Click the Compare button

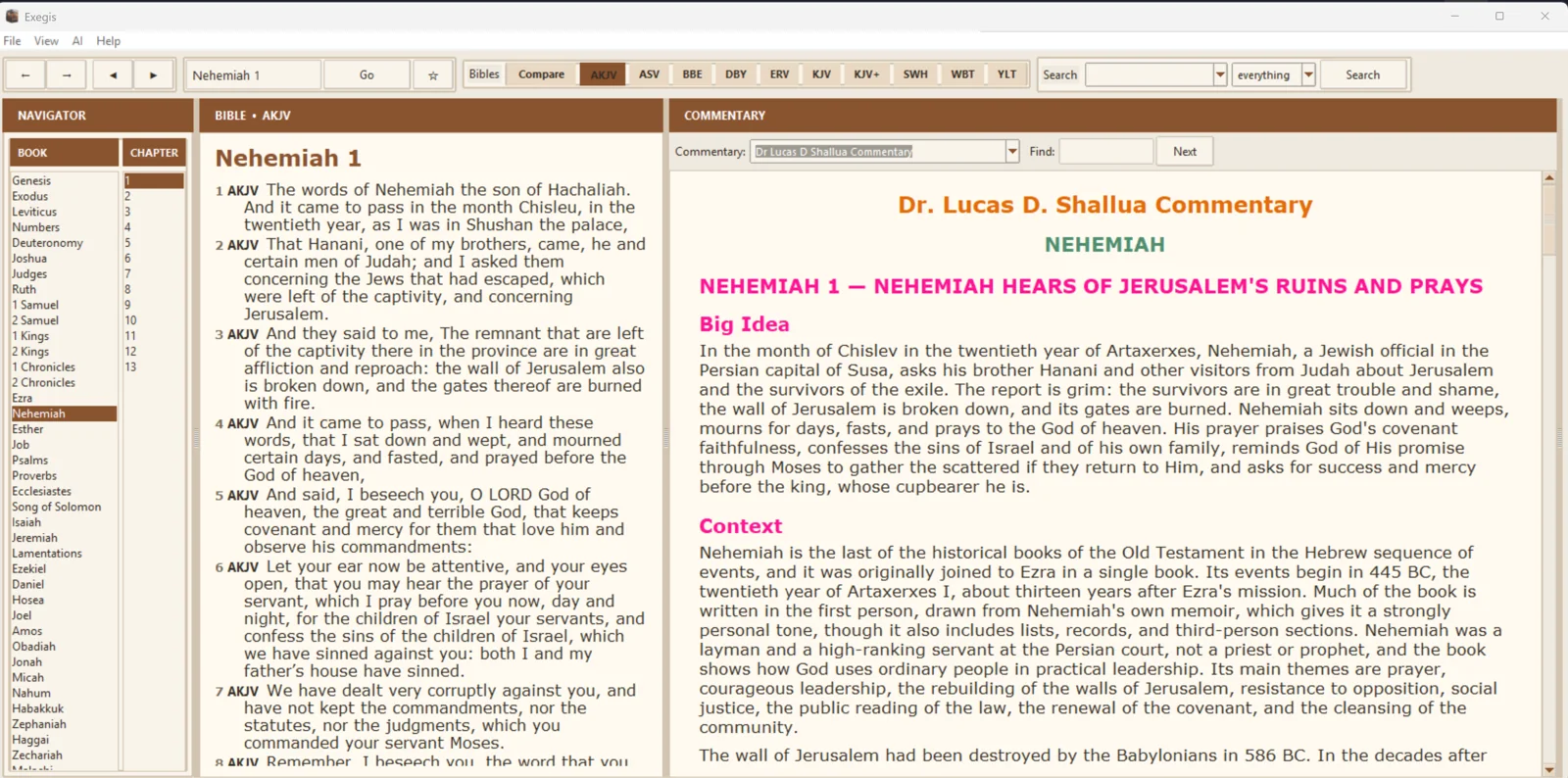pos(541,74)
